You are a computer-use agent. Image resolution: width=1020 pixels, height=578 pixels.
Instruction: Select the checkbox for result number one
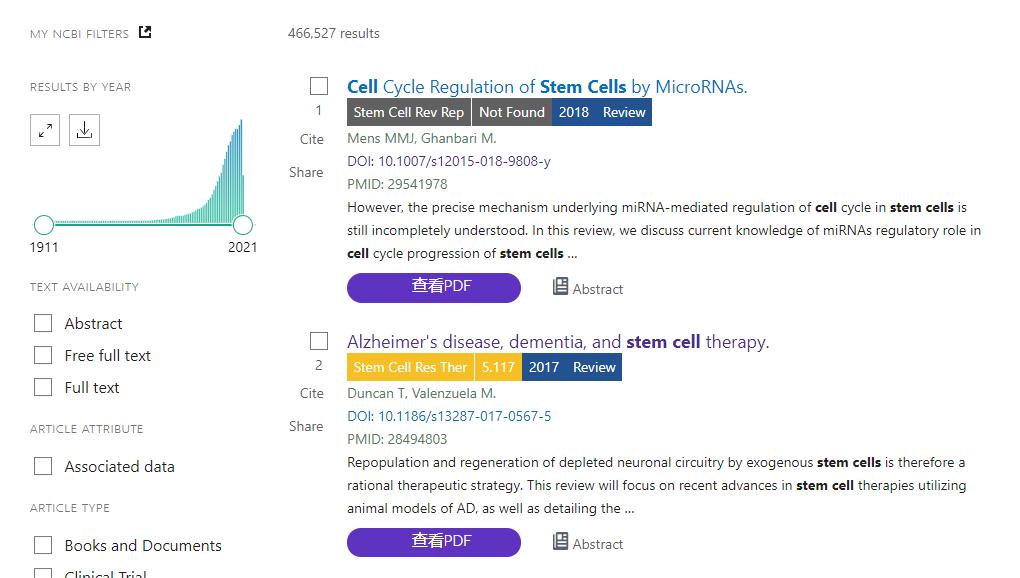[319, 86]
